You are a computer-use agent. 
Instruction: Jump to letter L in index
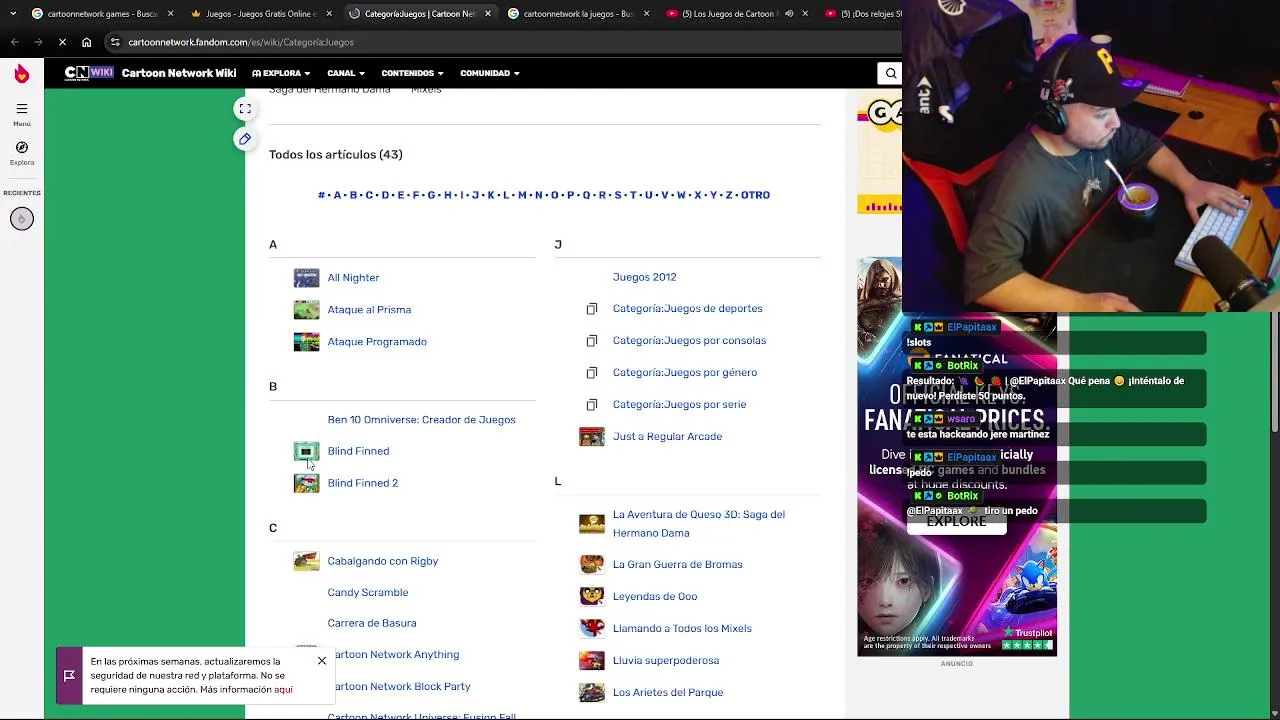pos(506,195)
